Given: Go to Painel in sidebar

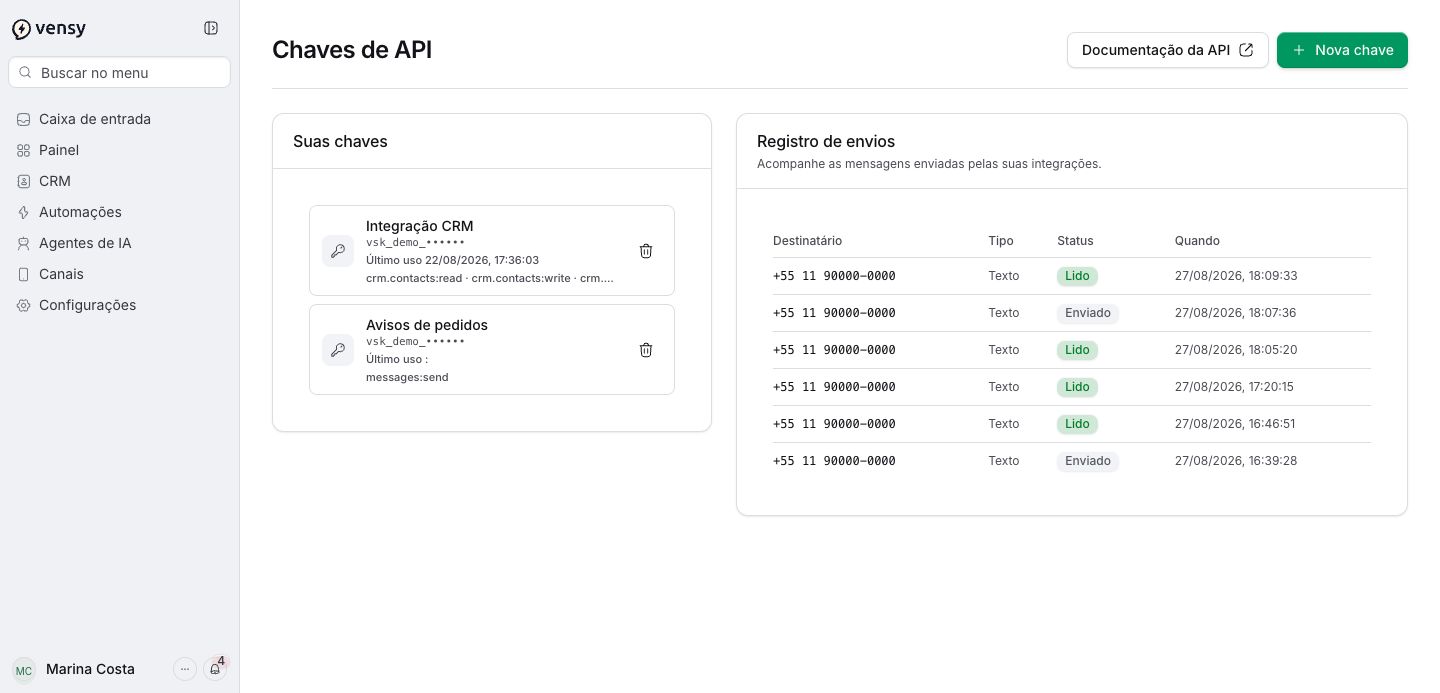Looking at the screenshot, I should [x=119, y=150].
